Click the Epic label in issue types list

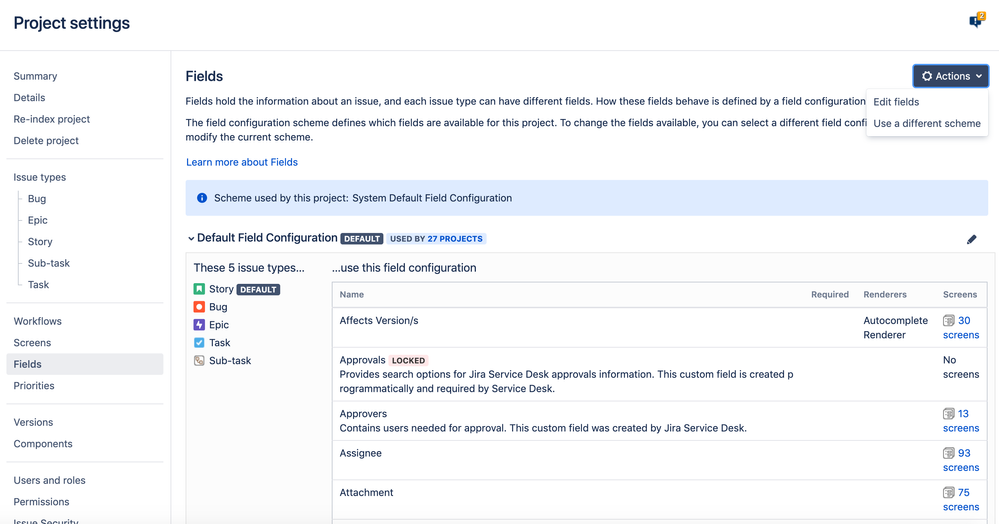coord(219,324)
